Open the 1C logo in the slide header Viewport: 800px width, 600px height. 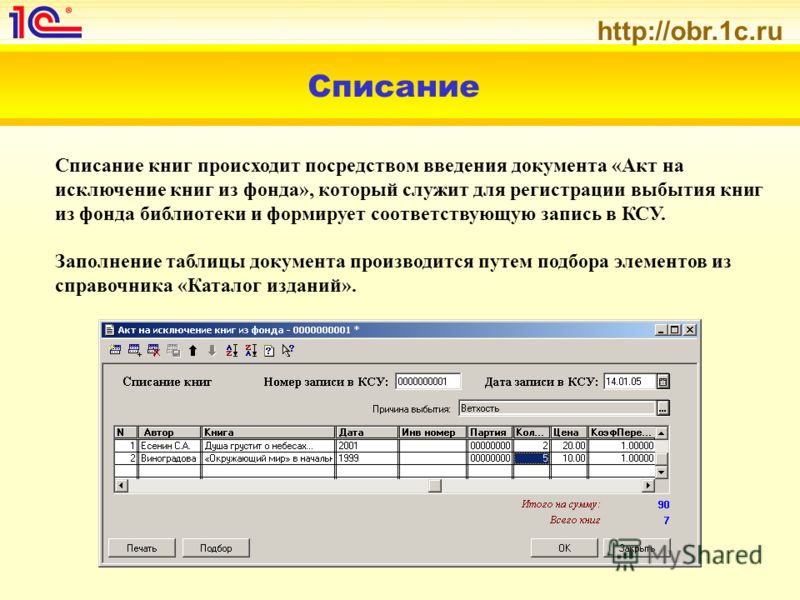[45, 22]
